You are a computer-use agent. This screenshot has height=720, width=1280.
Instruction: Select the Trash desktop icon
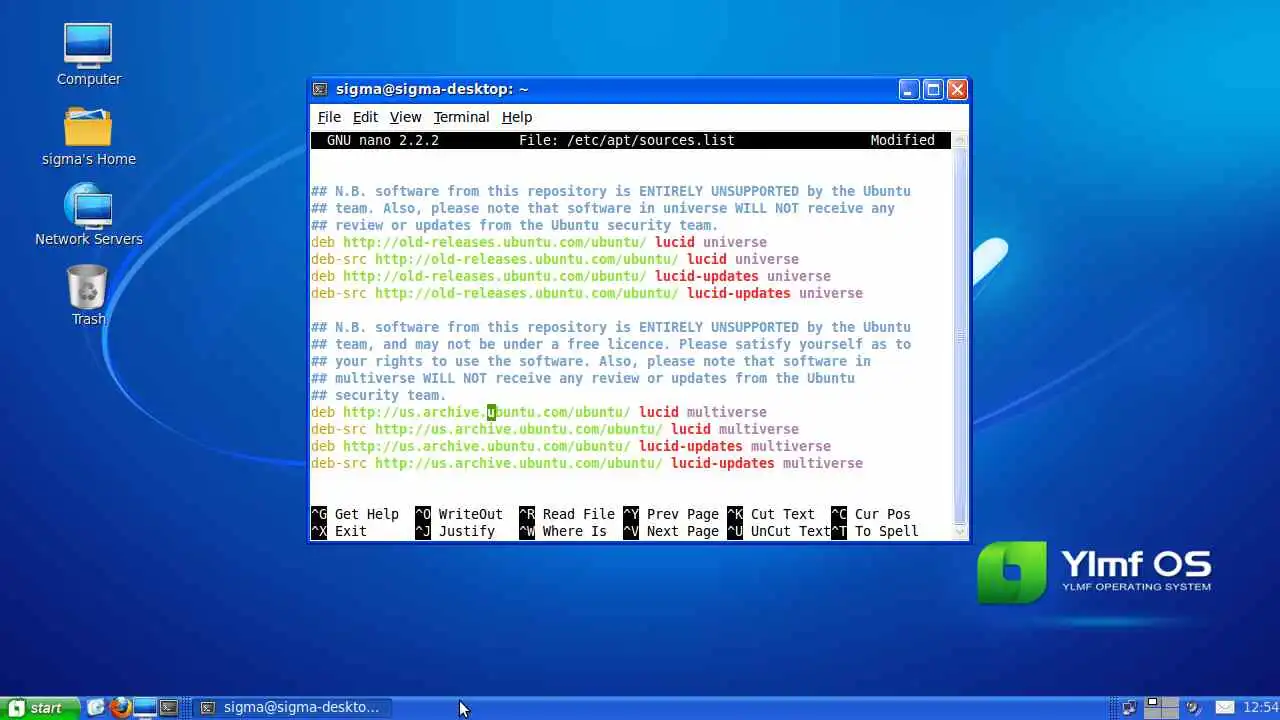click(x=88, y=295)
